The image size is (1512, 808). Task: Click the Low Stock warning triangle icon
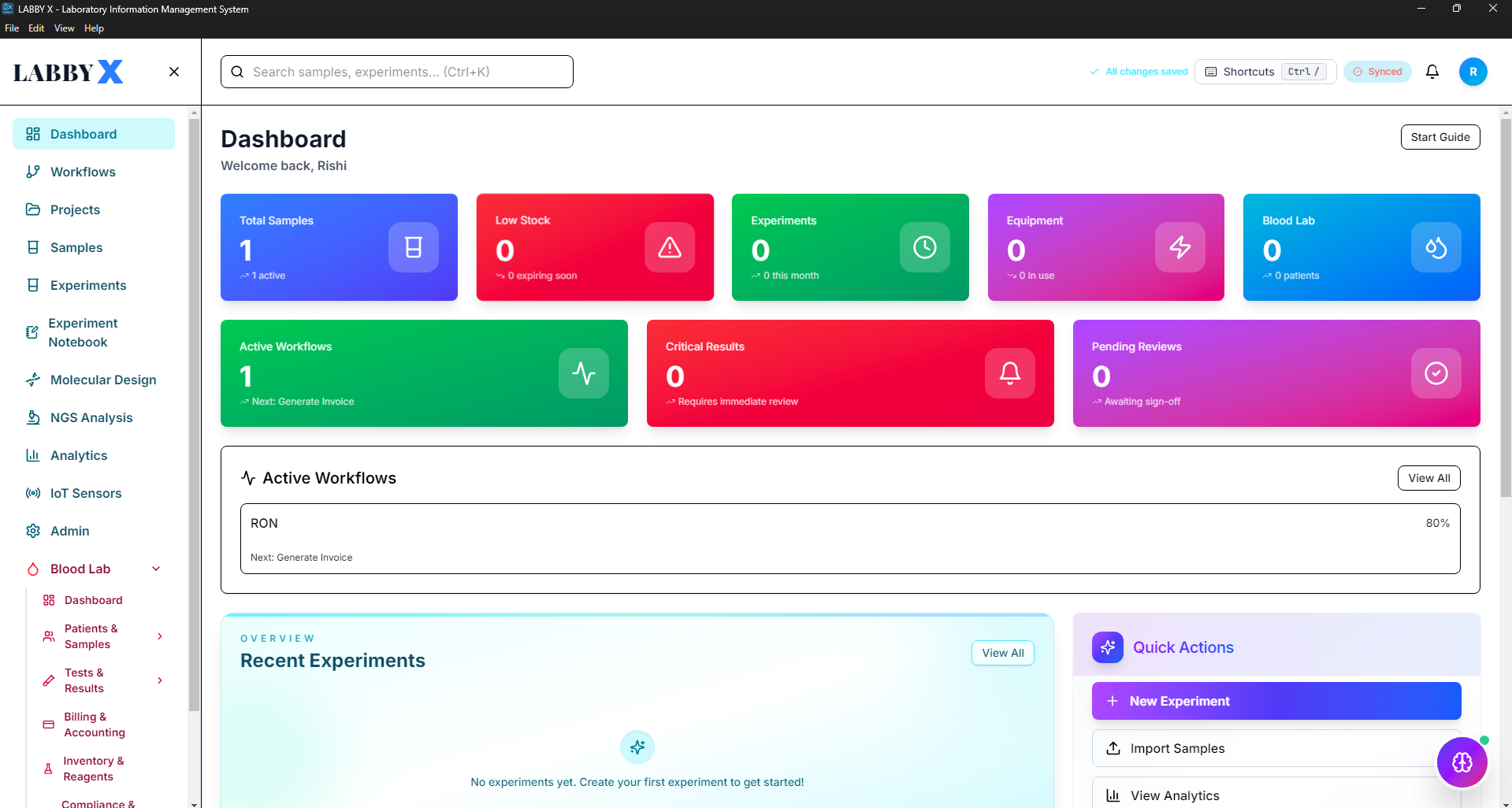(x=670, y=247)
